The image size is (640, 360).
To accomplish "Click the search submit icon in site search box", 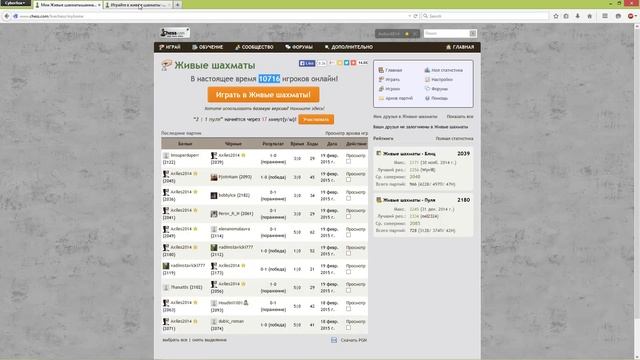I will point(473,33).
